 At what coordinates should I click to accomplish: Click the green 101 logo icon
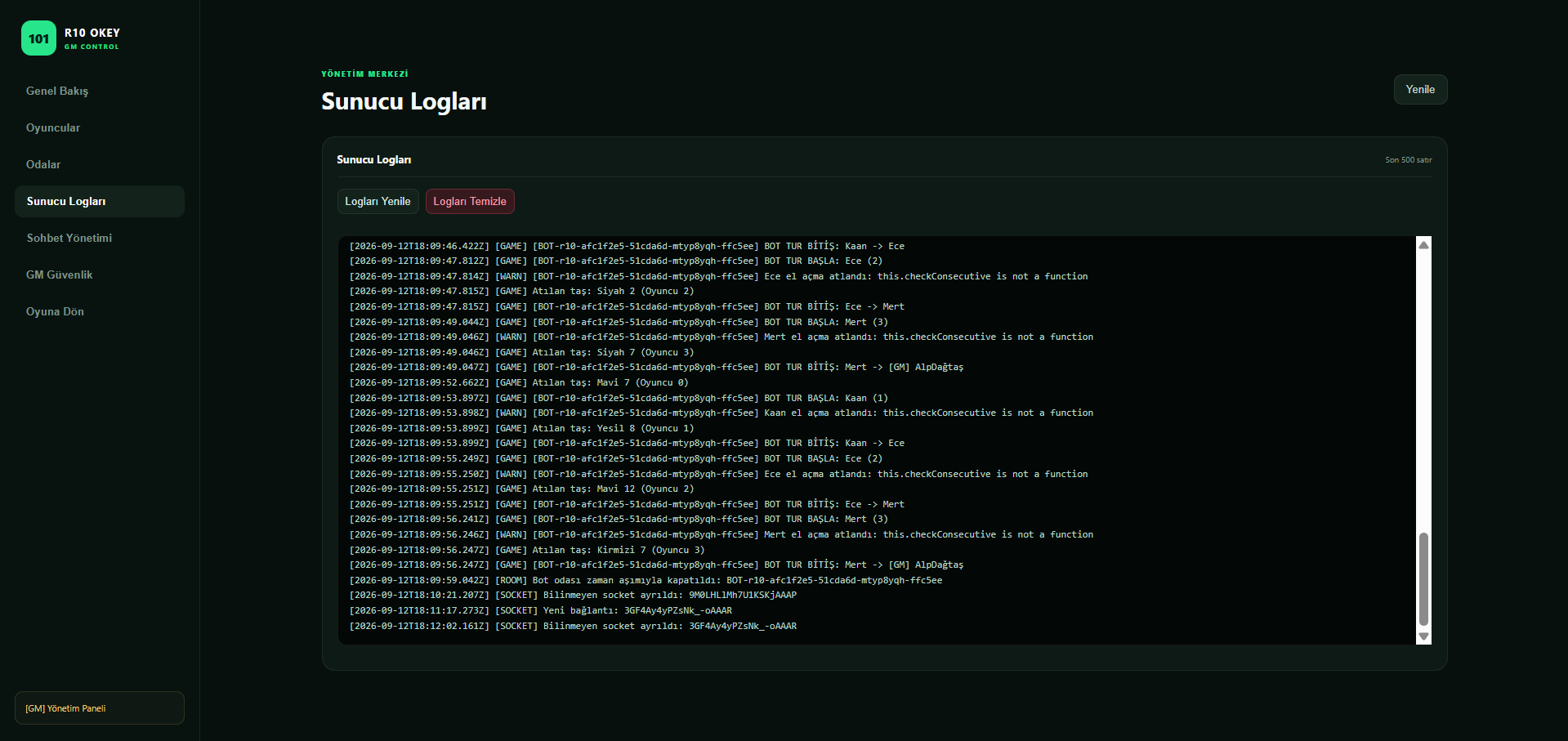click(38, 38)
